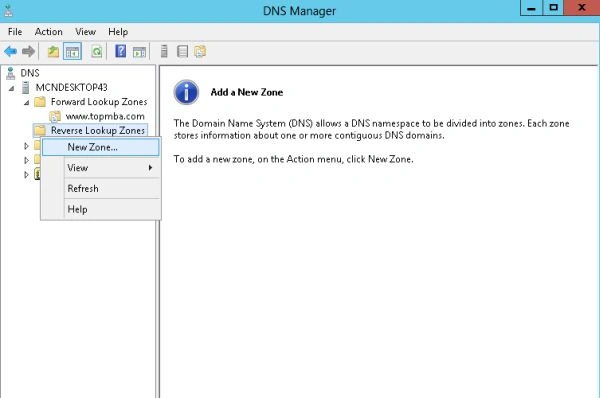Viewport: 600px width, 398px height.
Task: Minimize the DNS Manager window
Action: [x=531, y=8]
